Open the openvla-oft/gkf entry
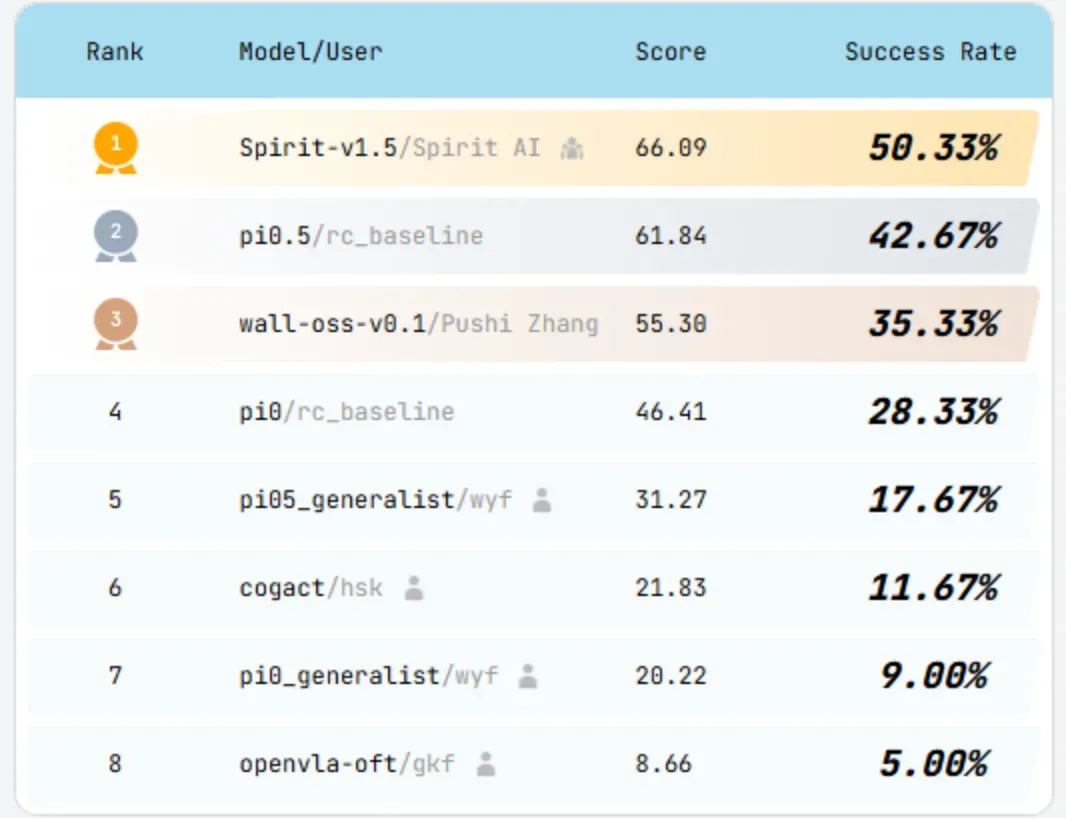This screenshot has height=818, width=1067. pyautogui.click(x=347, y=764)
